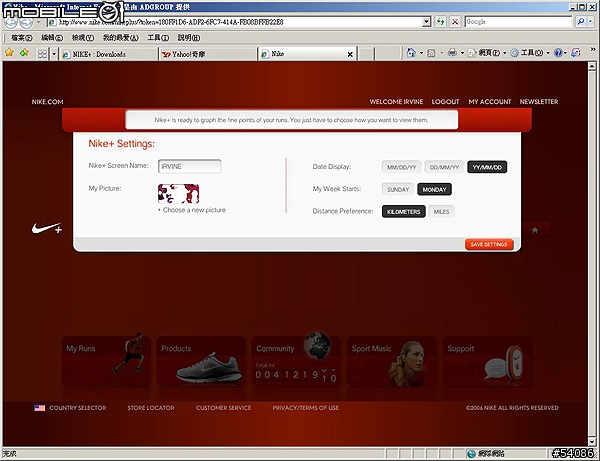Open the My Runs tile
This screenshot has height=461, width=600.
[106, 362]
